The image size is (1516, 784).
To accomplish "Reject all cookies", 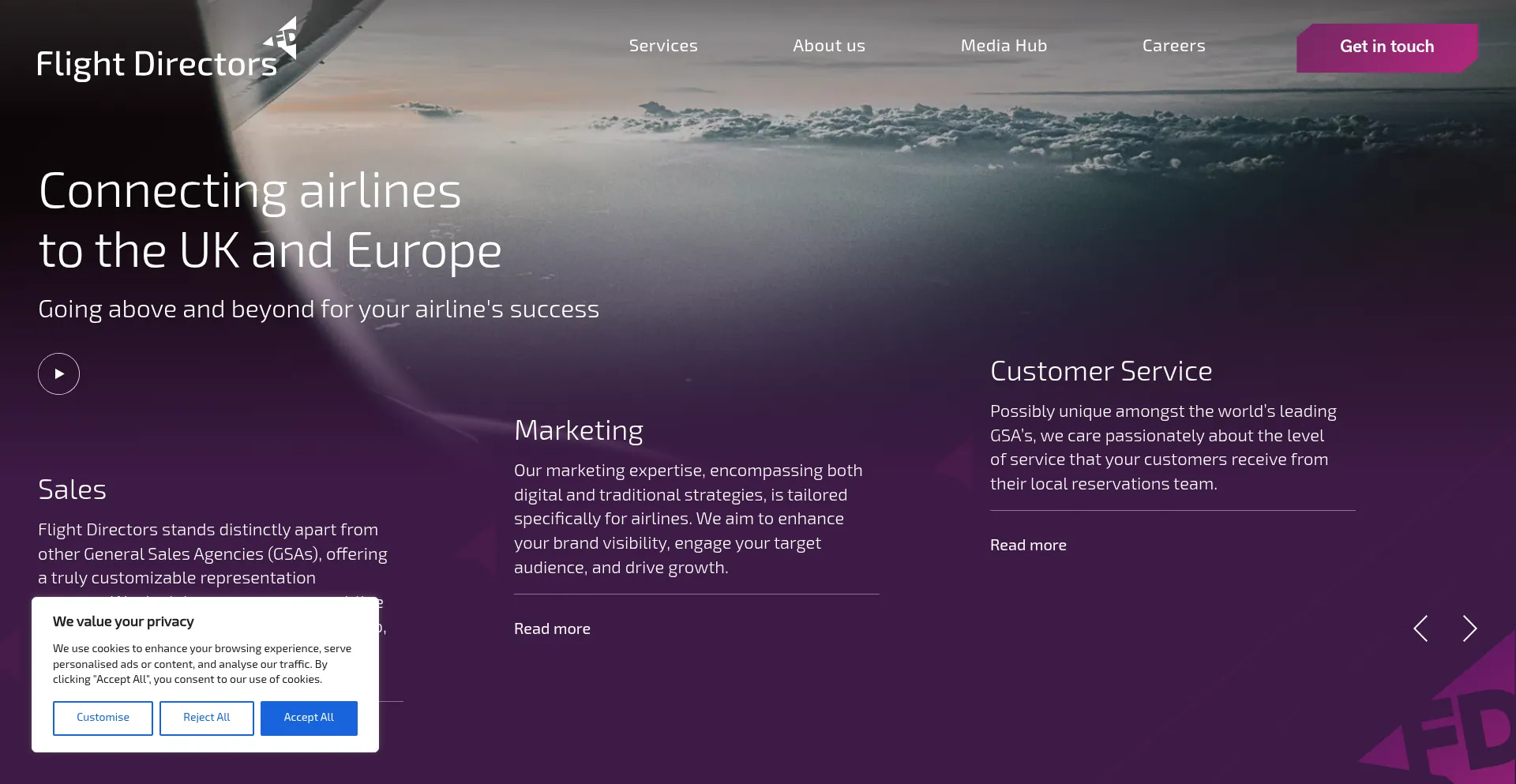I will 206,718.
